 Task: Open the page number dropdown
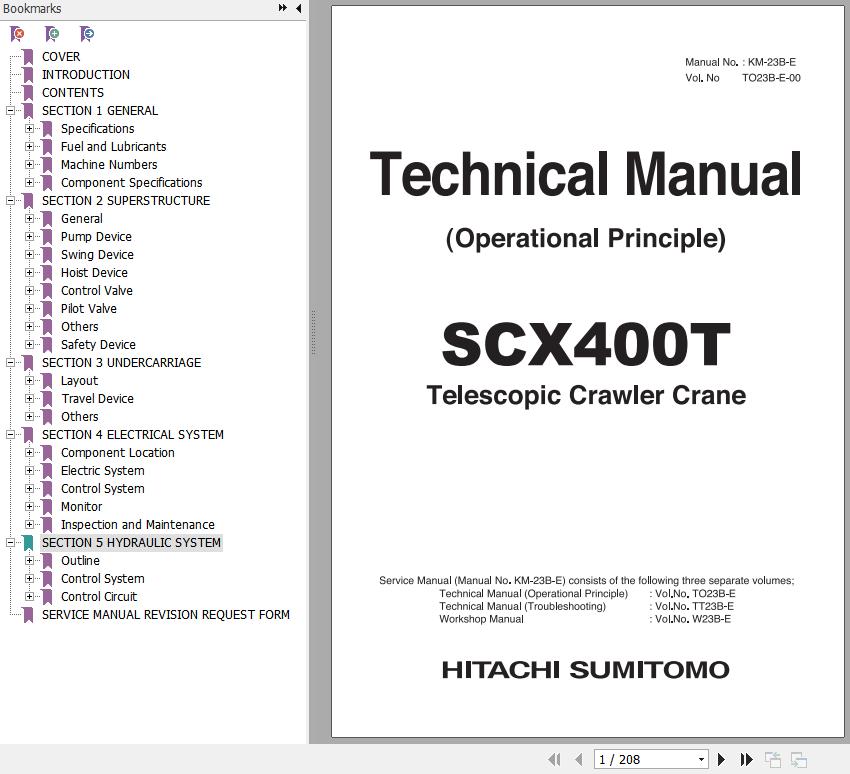tap(701, 759)
